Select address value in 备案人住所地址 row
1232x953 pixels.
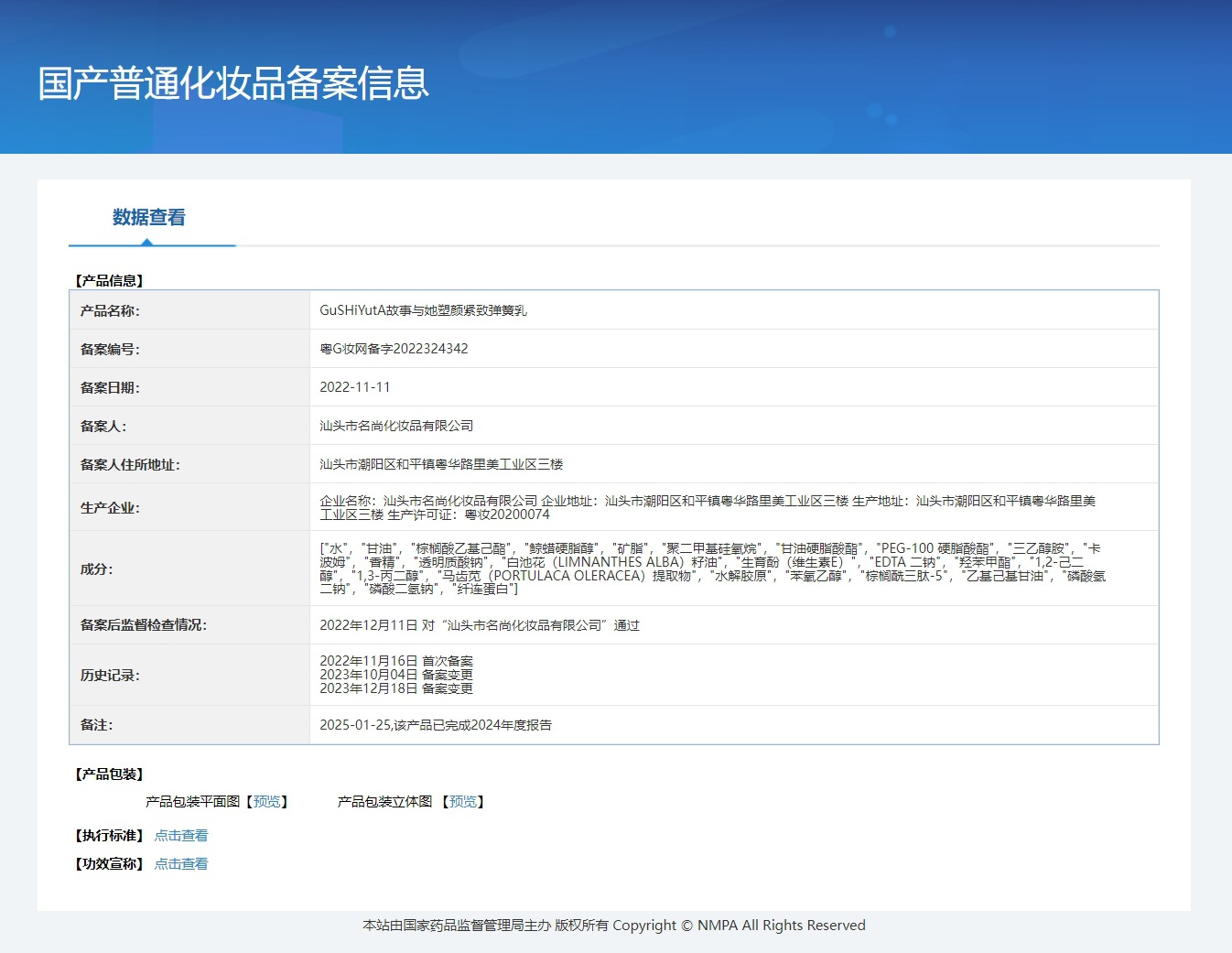441,464
